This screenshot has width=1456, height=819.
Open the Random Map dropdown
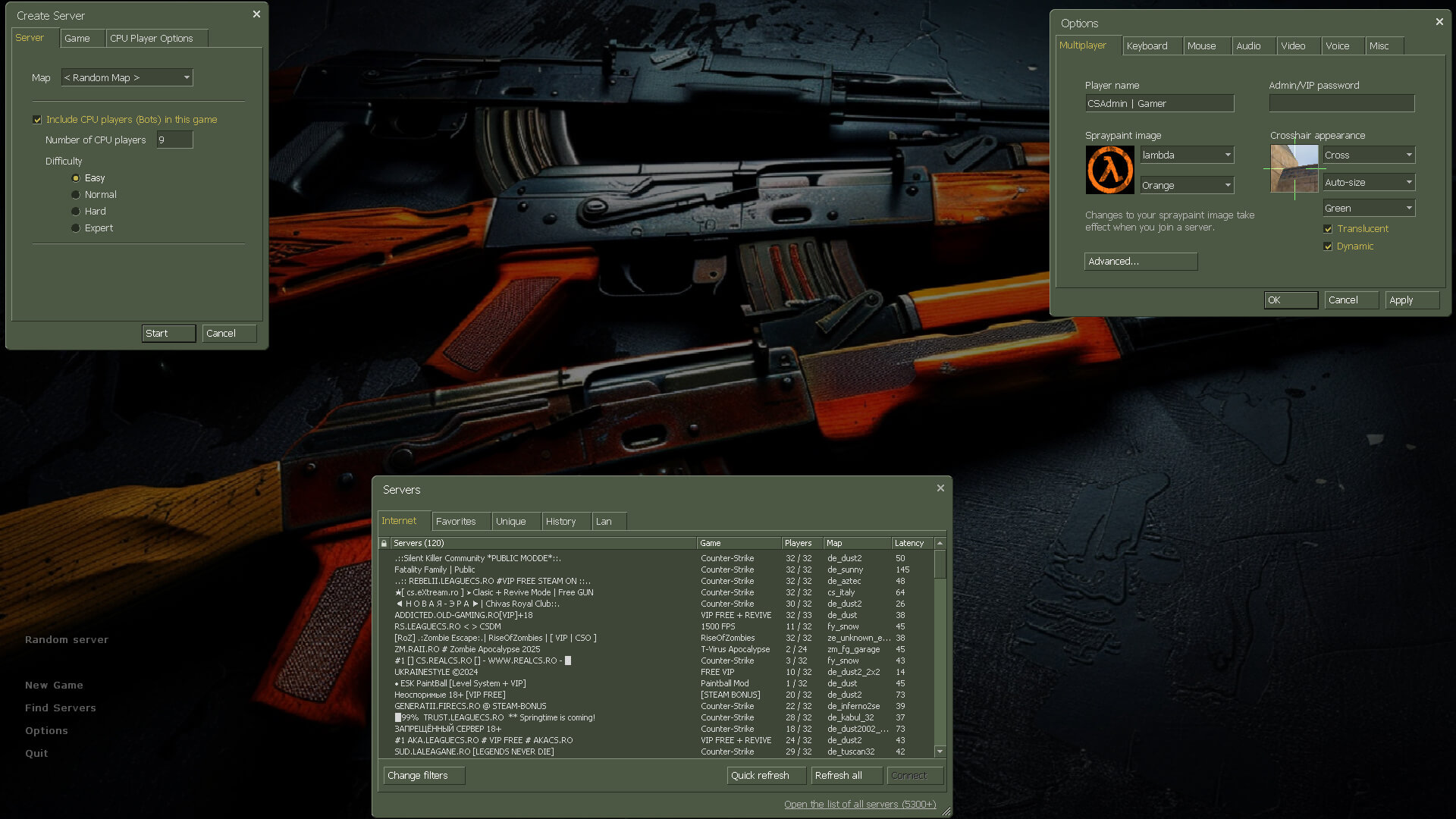(x=127, y=77)
